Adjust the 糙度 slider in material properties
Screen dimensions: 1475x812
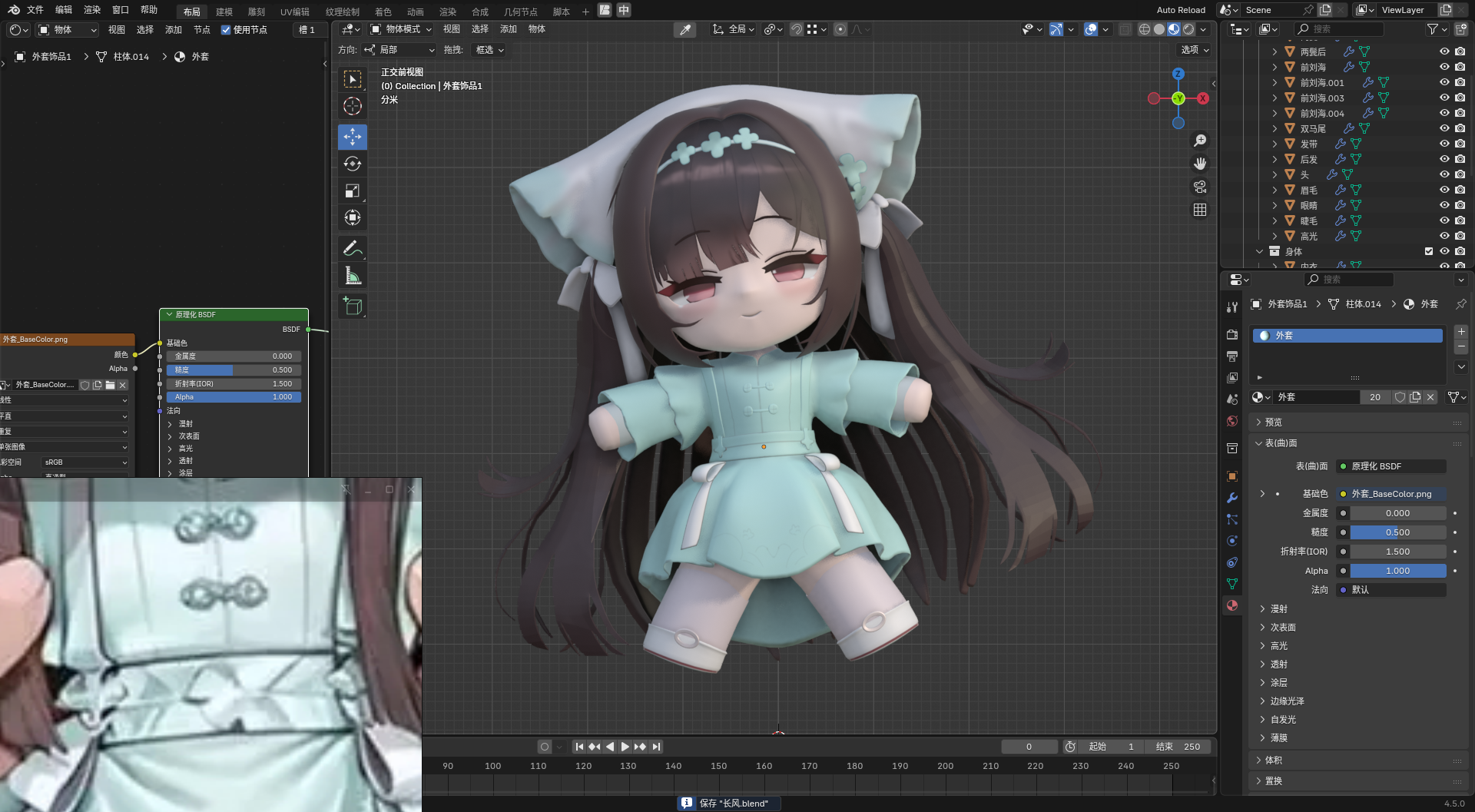(x=1397, y=532)
